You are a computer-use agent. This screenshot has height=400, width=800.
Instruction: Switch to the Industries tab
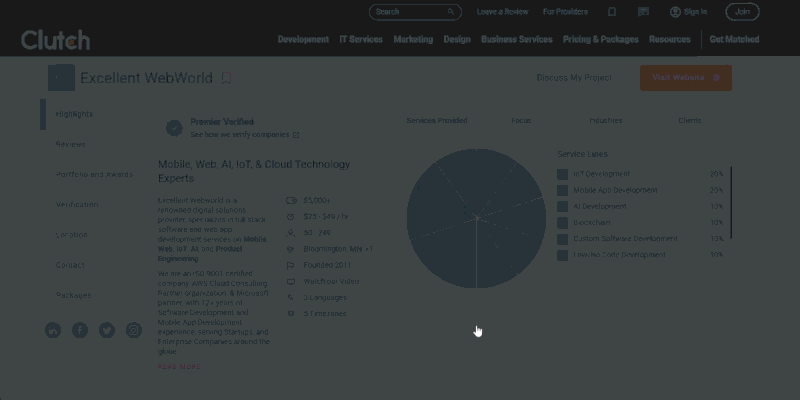pos(605,120)
